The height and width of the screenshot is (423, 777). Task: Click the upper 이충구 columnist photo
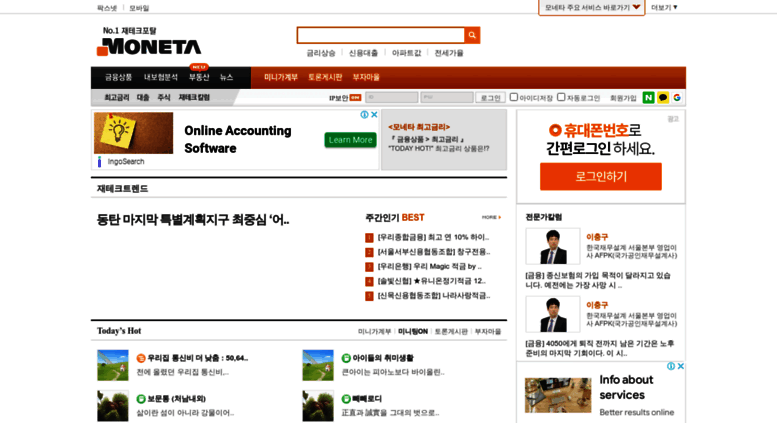(x=553, y=246)
